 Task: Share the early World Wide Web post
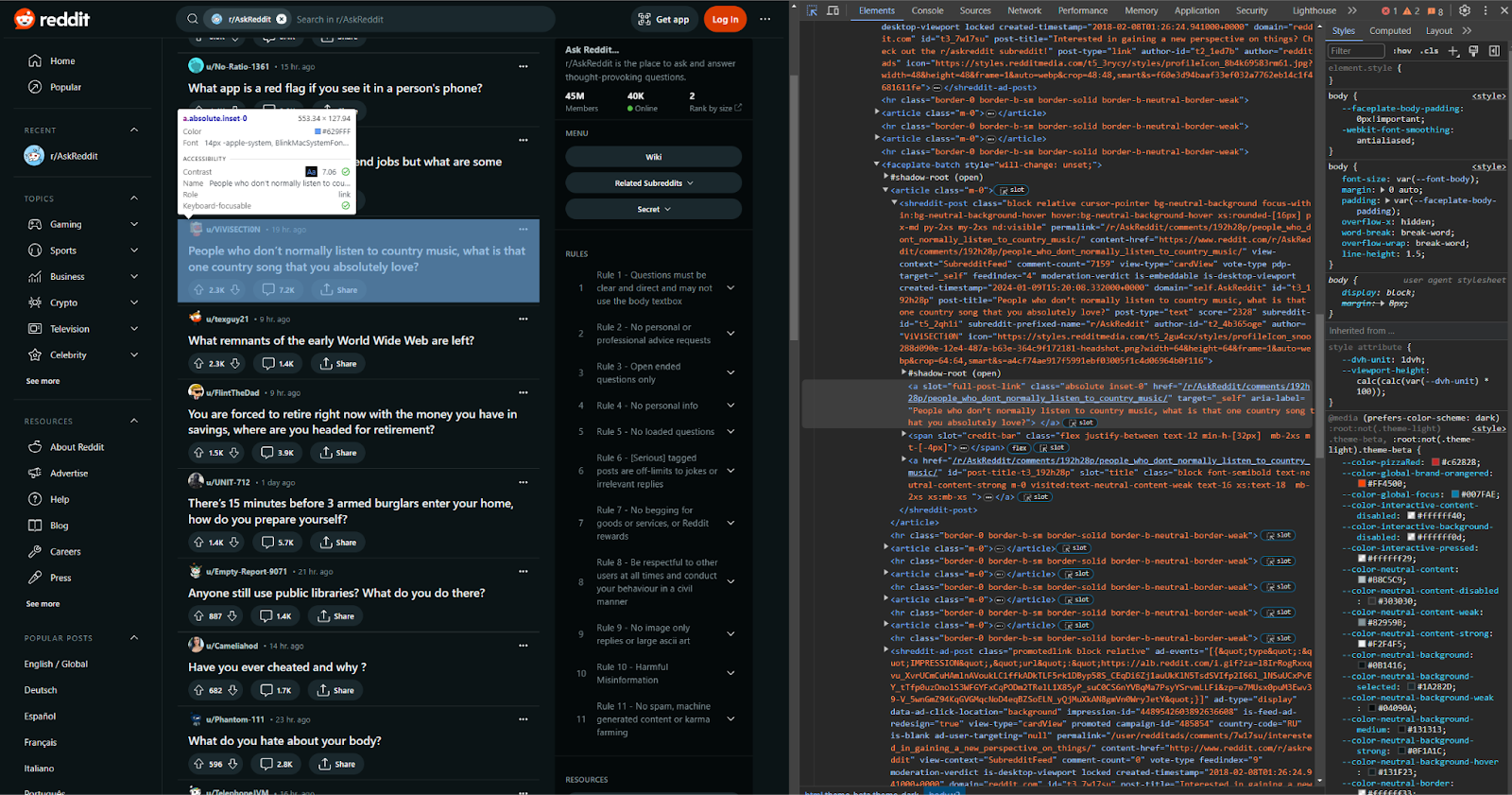pyautogui.click(x=338, y=363)
